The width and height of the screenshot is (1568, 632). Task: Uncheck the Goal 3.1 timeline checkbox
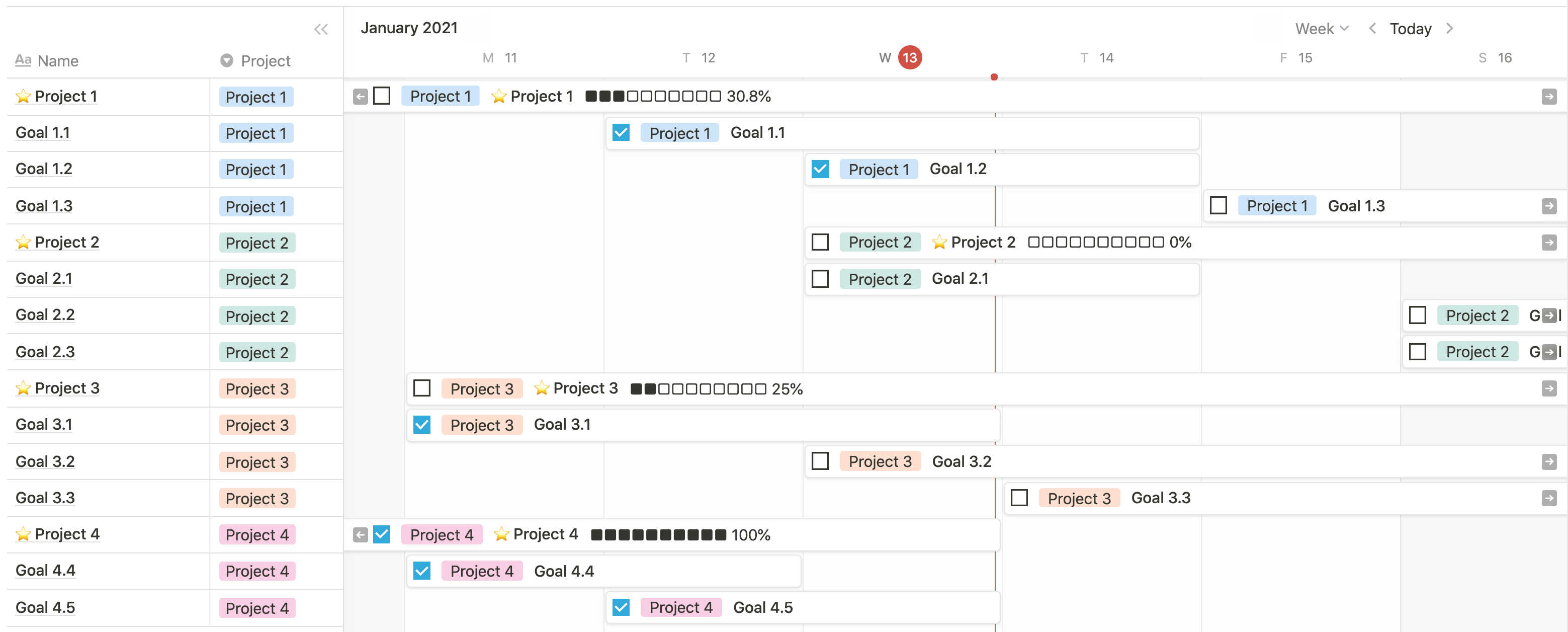[422, 425]
